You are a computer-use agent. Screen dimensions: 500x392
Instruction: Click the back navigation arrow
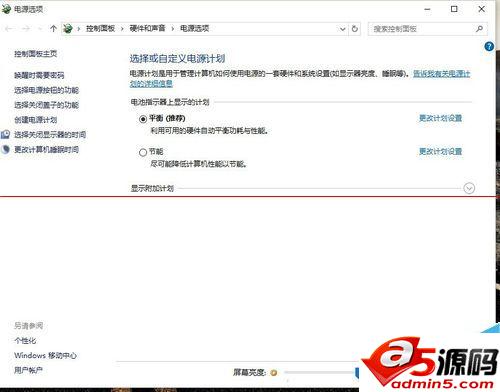9,29
